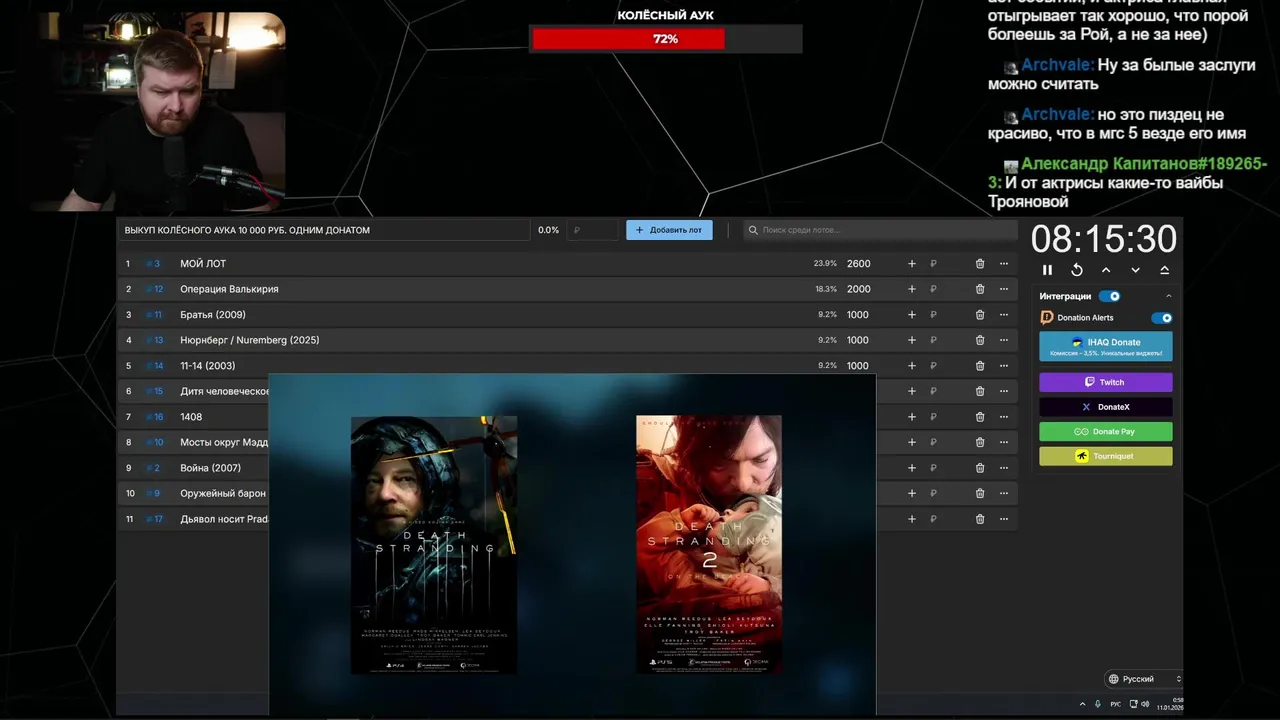Add amount to row 6 Дитя человеческое

click(x=911, y=391)
